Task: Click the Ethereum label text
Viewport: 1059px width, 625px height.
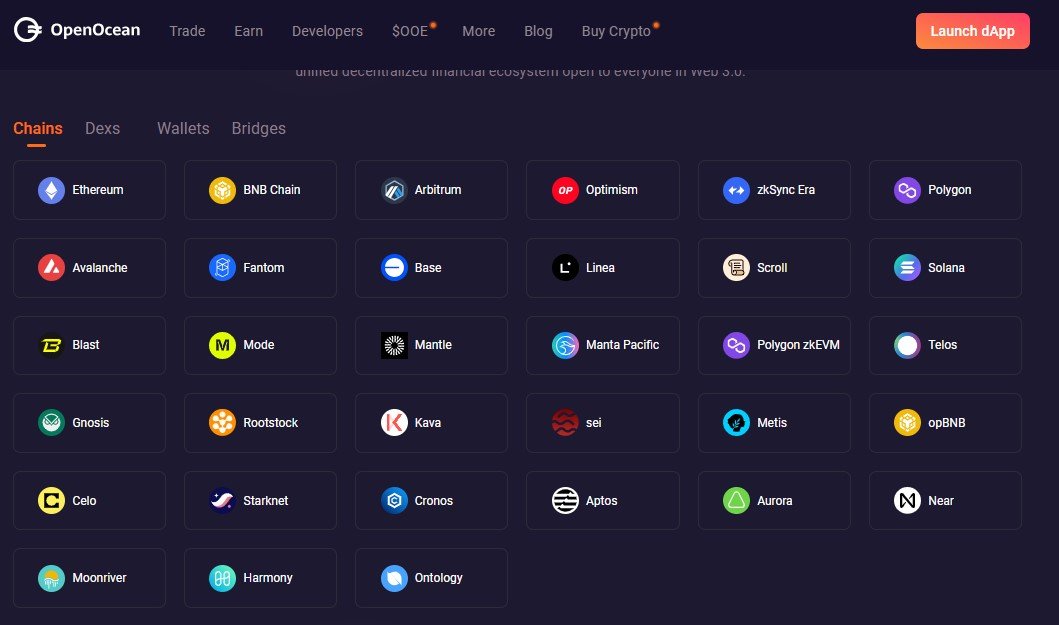Action: point(98,190)
